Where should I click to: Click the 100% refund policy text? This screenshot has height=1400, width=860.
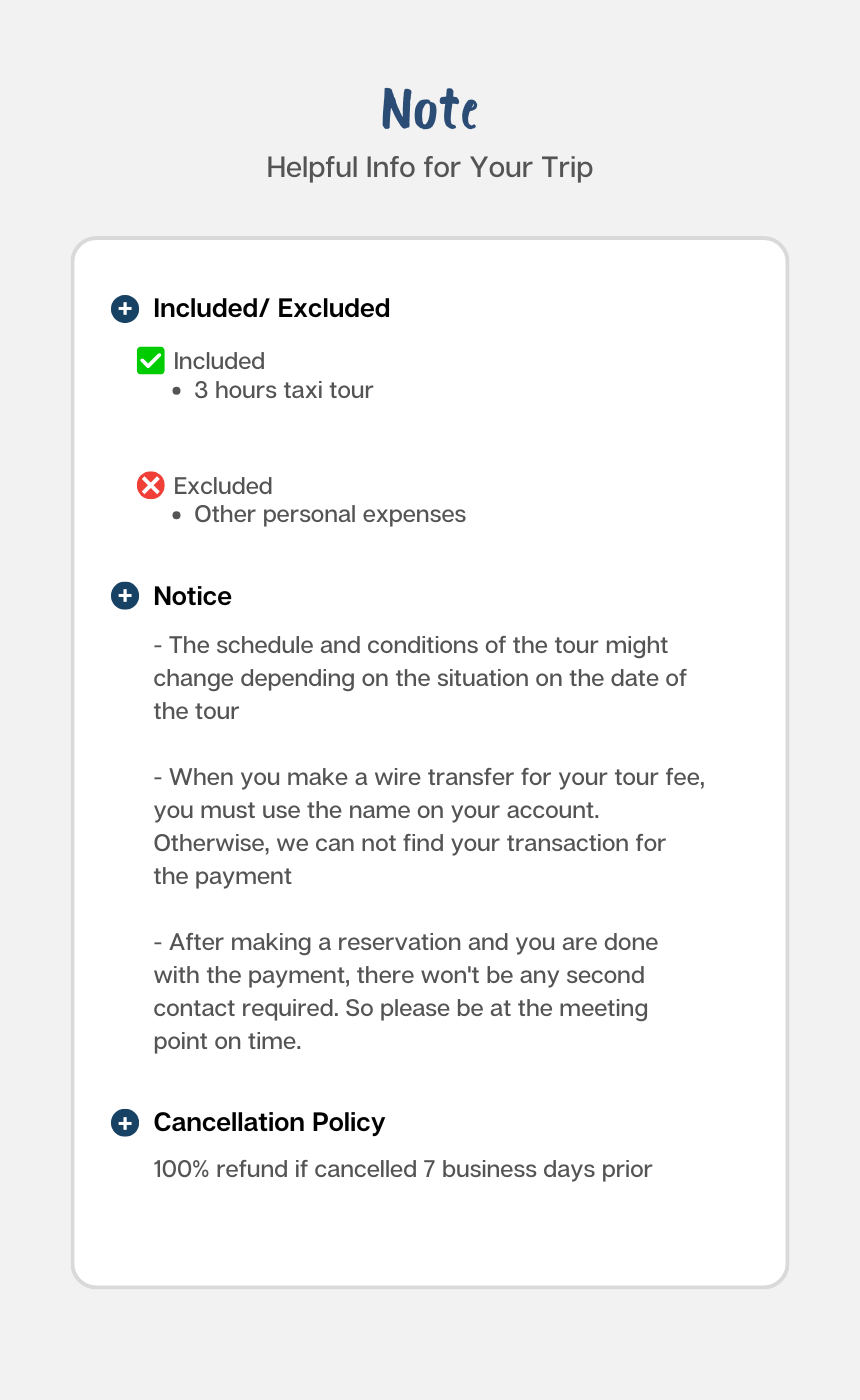[402, 1169]
